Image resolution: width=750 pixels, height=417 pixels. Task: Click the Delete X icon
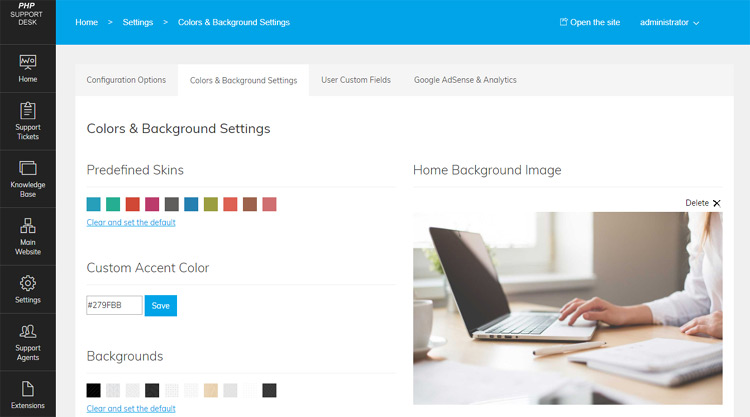[x=717, y=203]
